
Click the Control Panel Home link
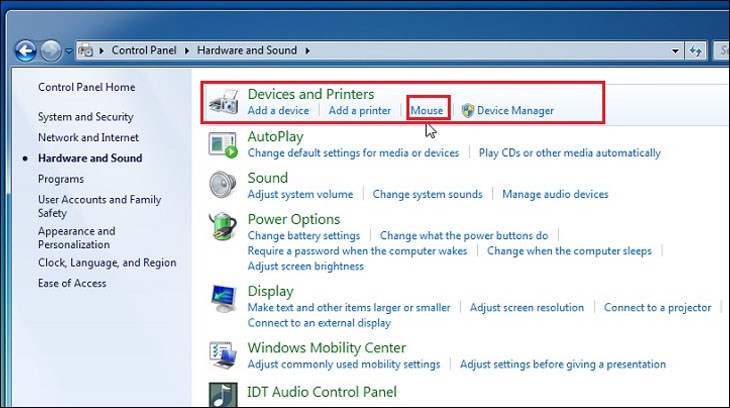pyautogui.click(x=86, y=87)
